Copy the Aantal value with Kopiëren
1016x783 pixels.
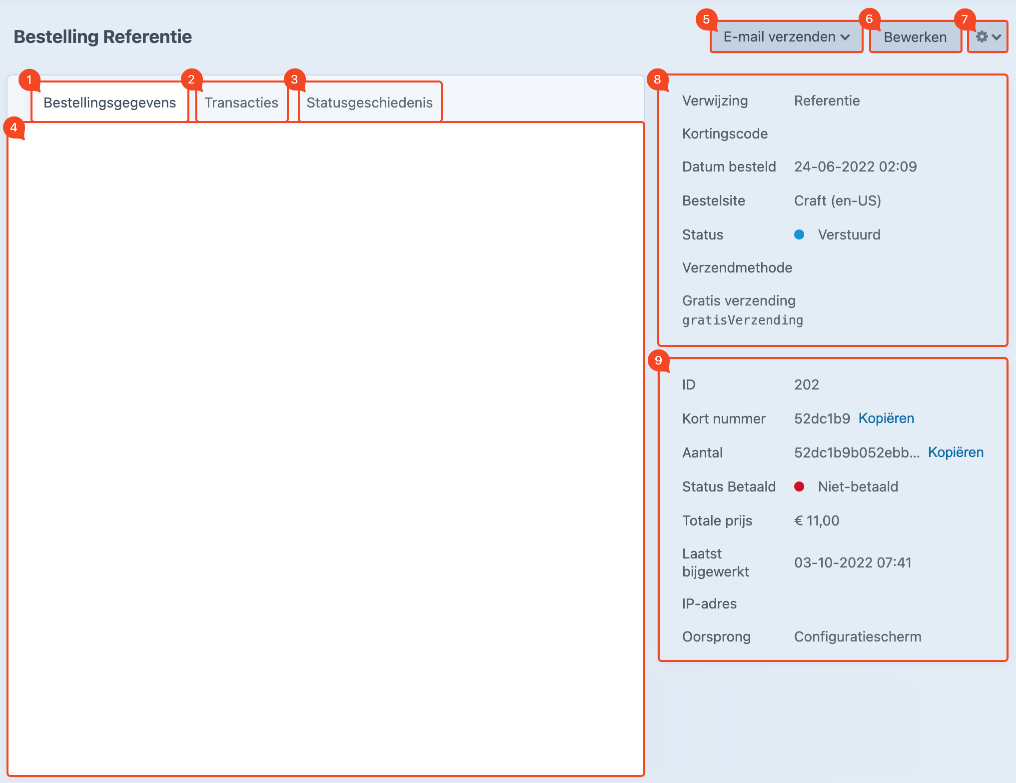click(955, 453)
